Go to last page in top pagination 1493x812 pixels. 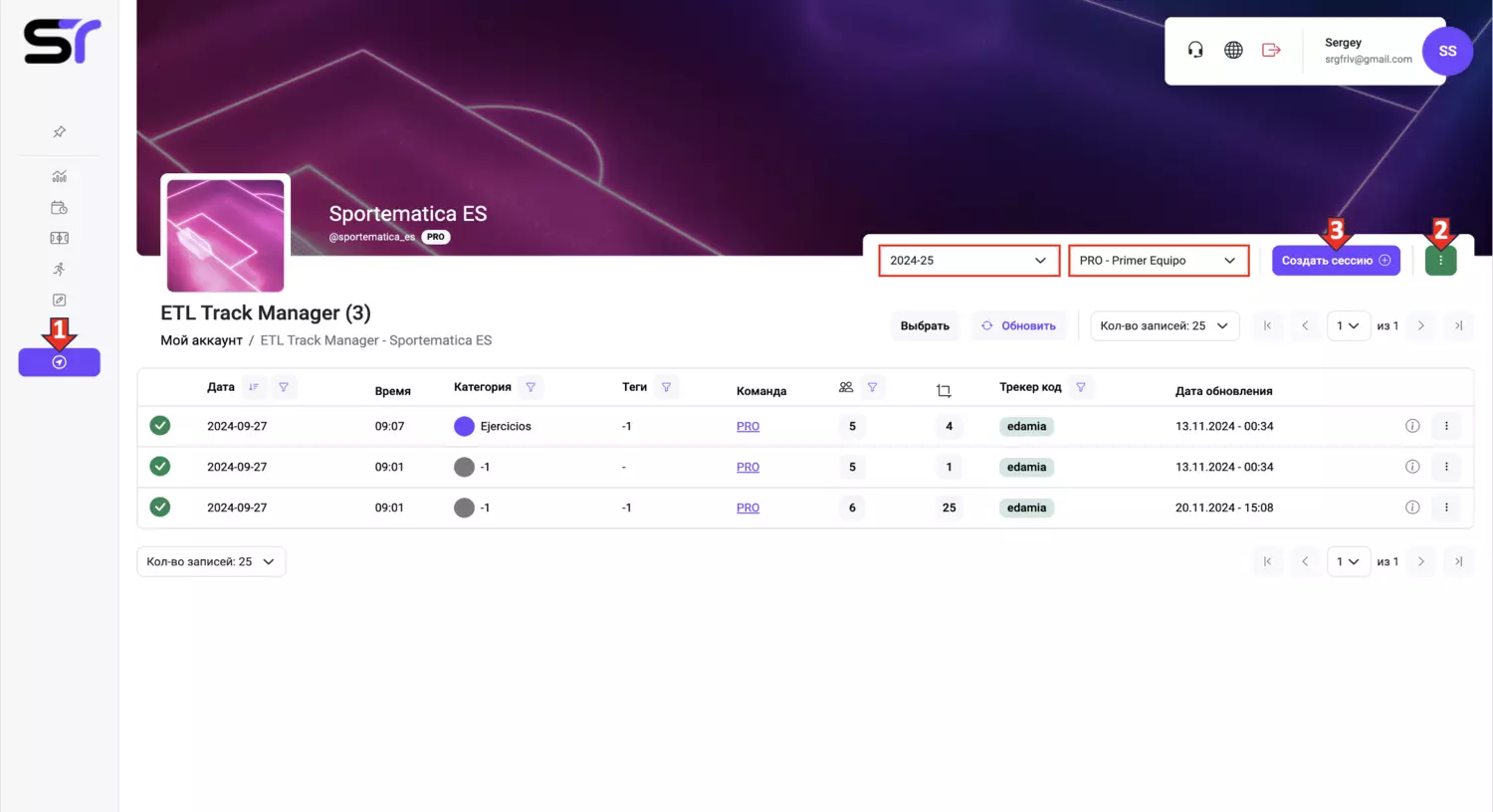coord(1458,325)
